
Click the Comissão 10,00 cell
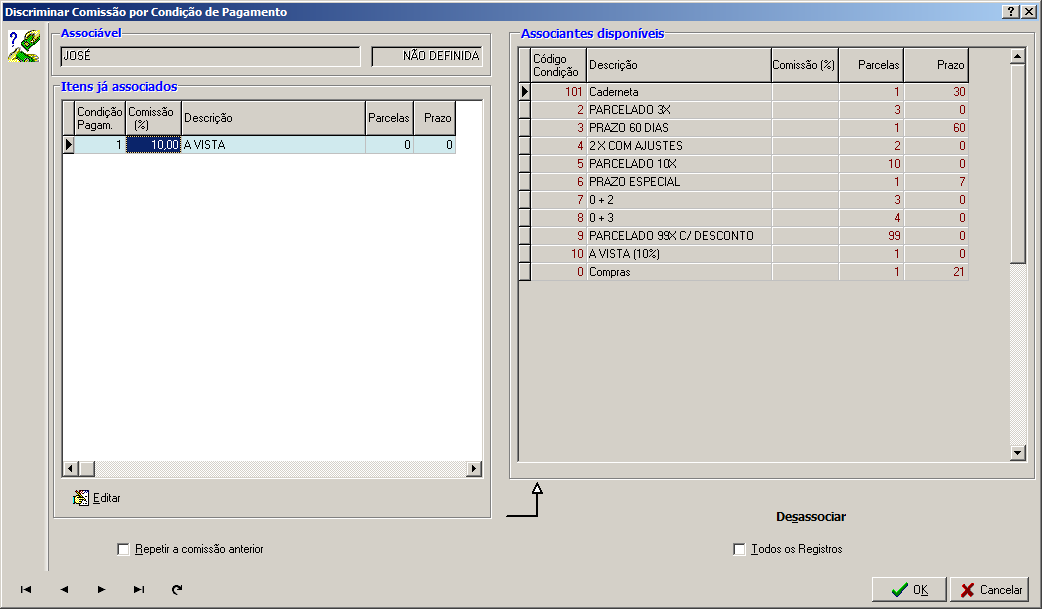tap(153, 145)
